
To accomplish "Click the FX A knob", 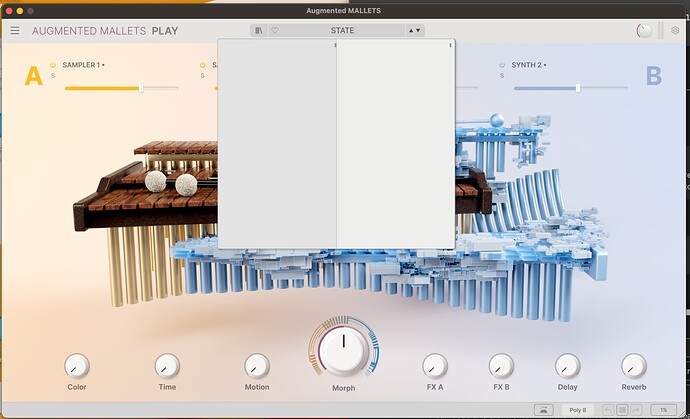I will (435, 366).
